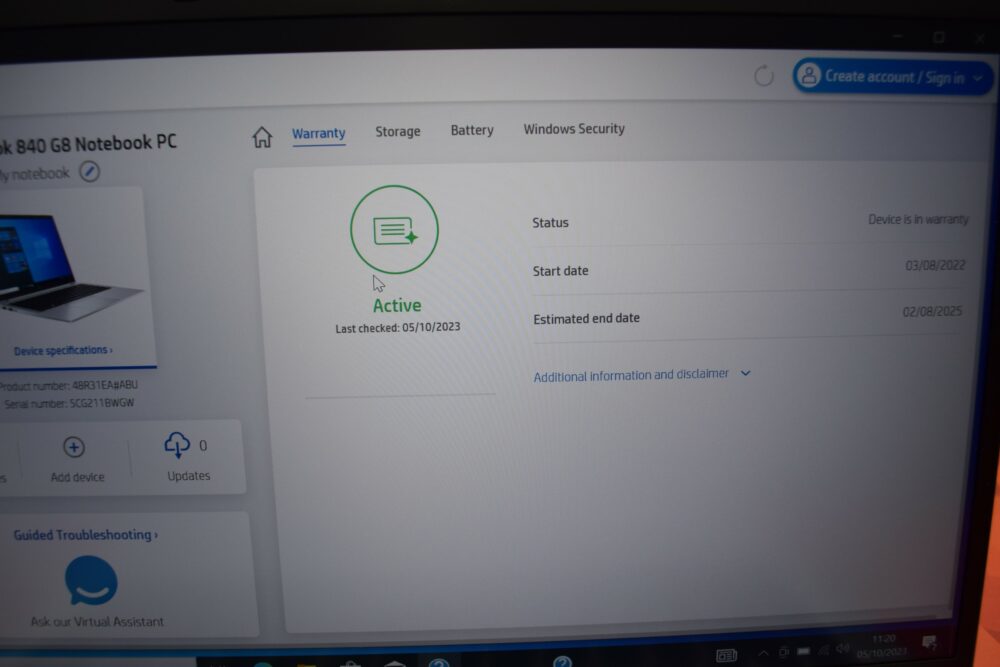The height and width of the screenshot is (667, 1000).
Task: Click Create account / Sign in button
Action: [892, 77]
